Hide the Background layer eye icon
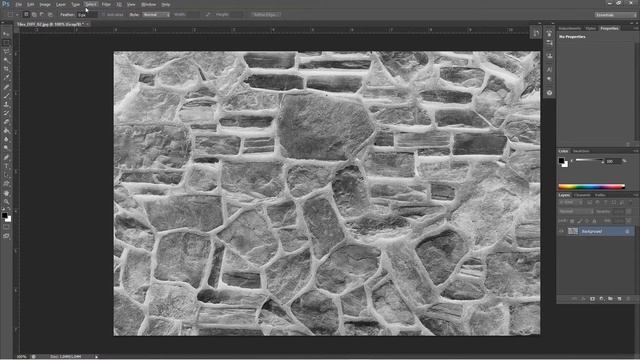The width and height of the screenshot is (640, 360). (x=562, y=231)
